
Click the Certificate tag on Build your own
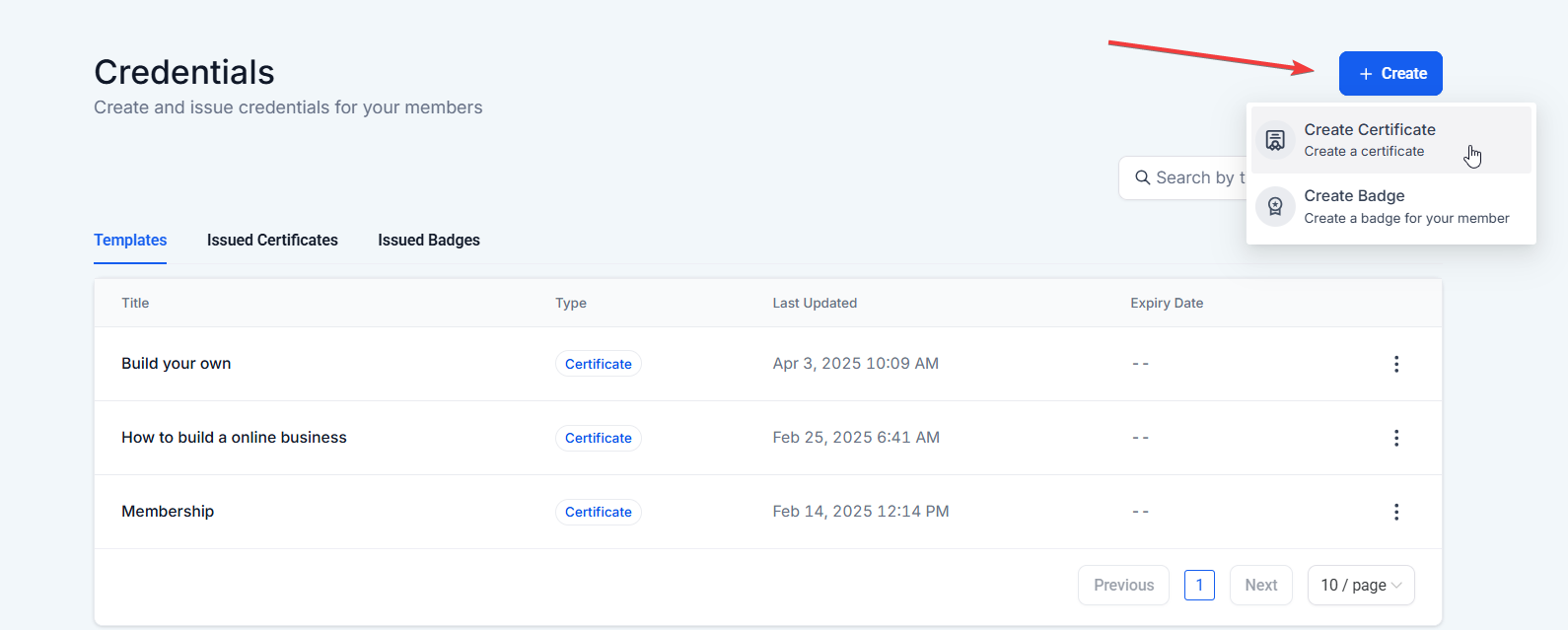click(598, 364)
